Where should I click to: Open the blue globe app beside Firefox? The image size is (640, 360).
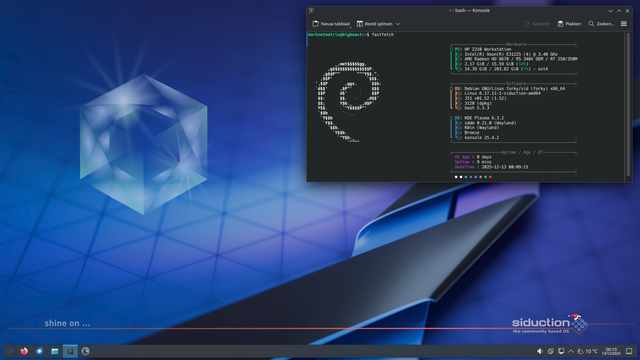click(39, 351)
